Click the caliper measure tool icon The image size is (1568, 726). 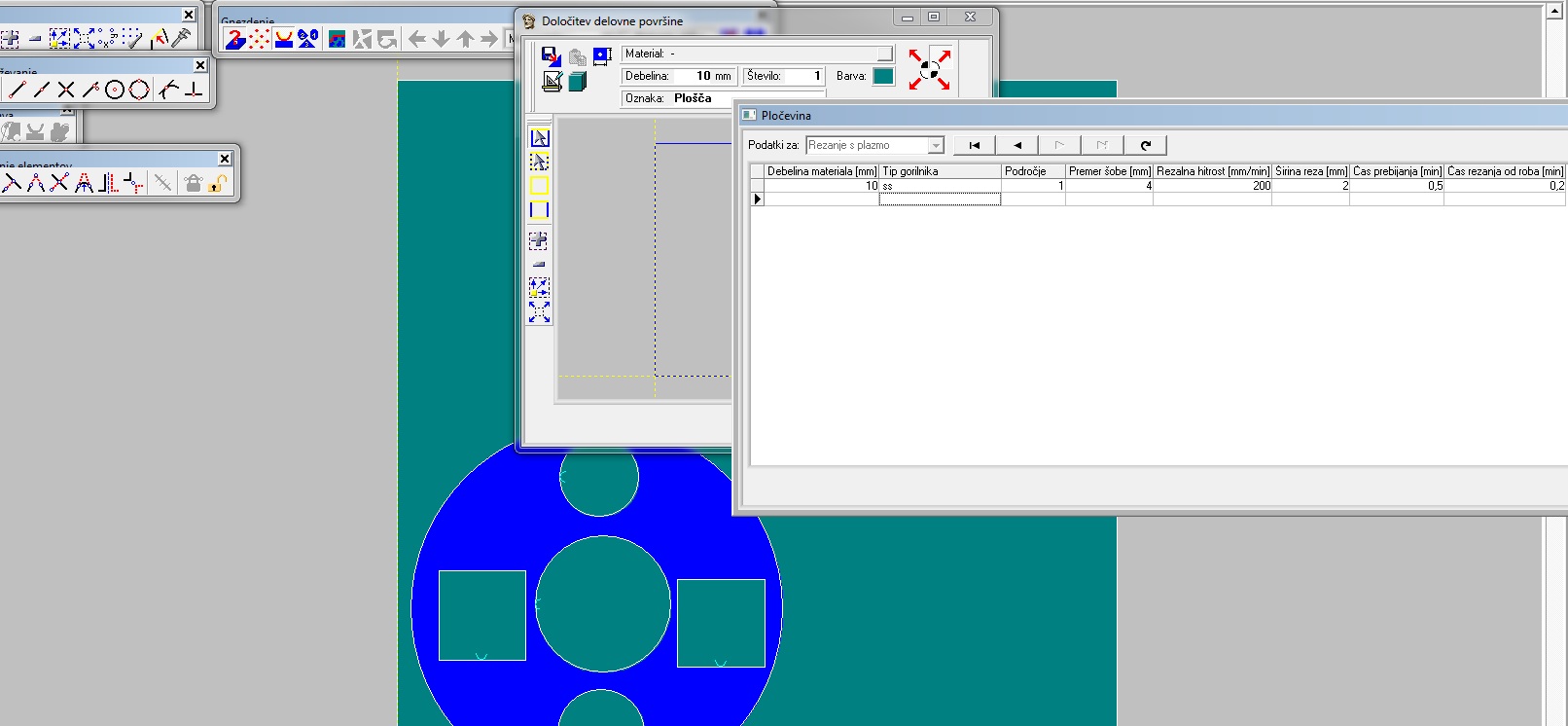(x=181, y=38)
